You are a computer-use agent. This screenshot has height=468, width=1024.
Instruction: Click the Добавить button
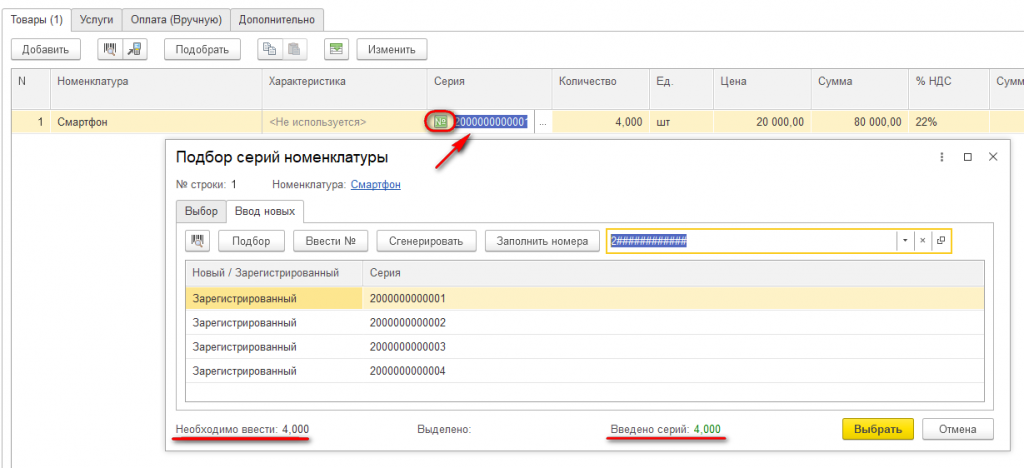[x=46, y=50]
